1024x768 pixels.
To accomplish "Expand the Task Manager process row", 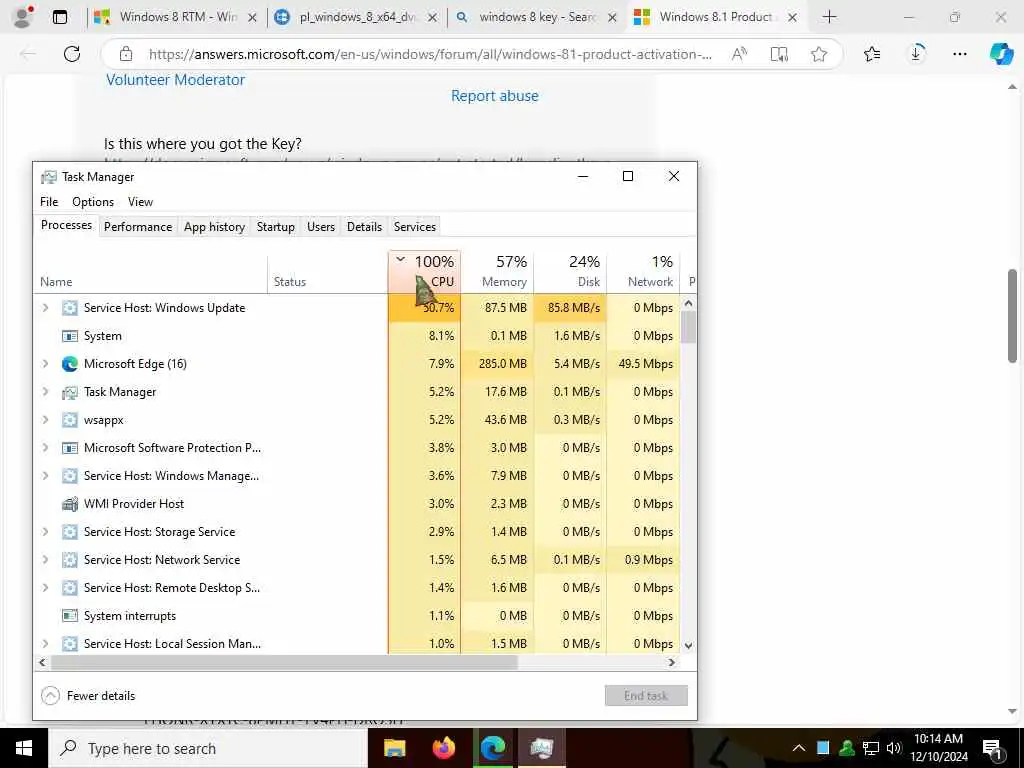I will [x=45, y=392].
